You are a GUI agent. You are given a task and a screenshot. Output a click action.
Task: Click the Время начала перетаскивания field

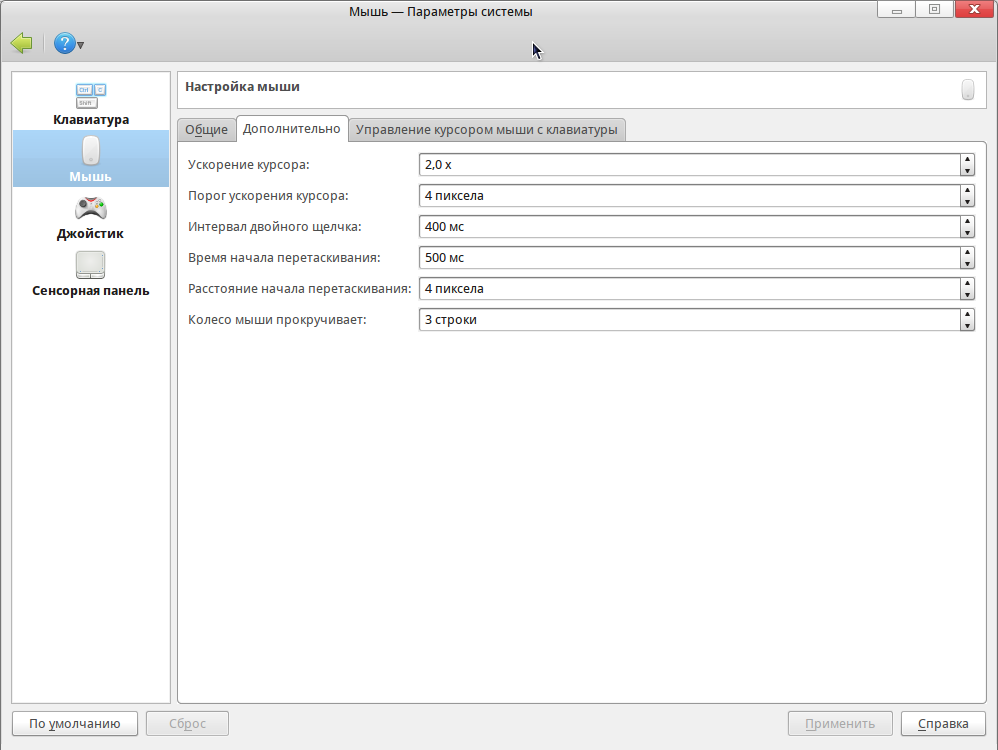pos(689,258)
